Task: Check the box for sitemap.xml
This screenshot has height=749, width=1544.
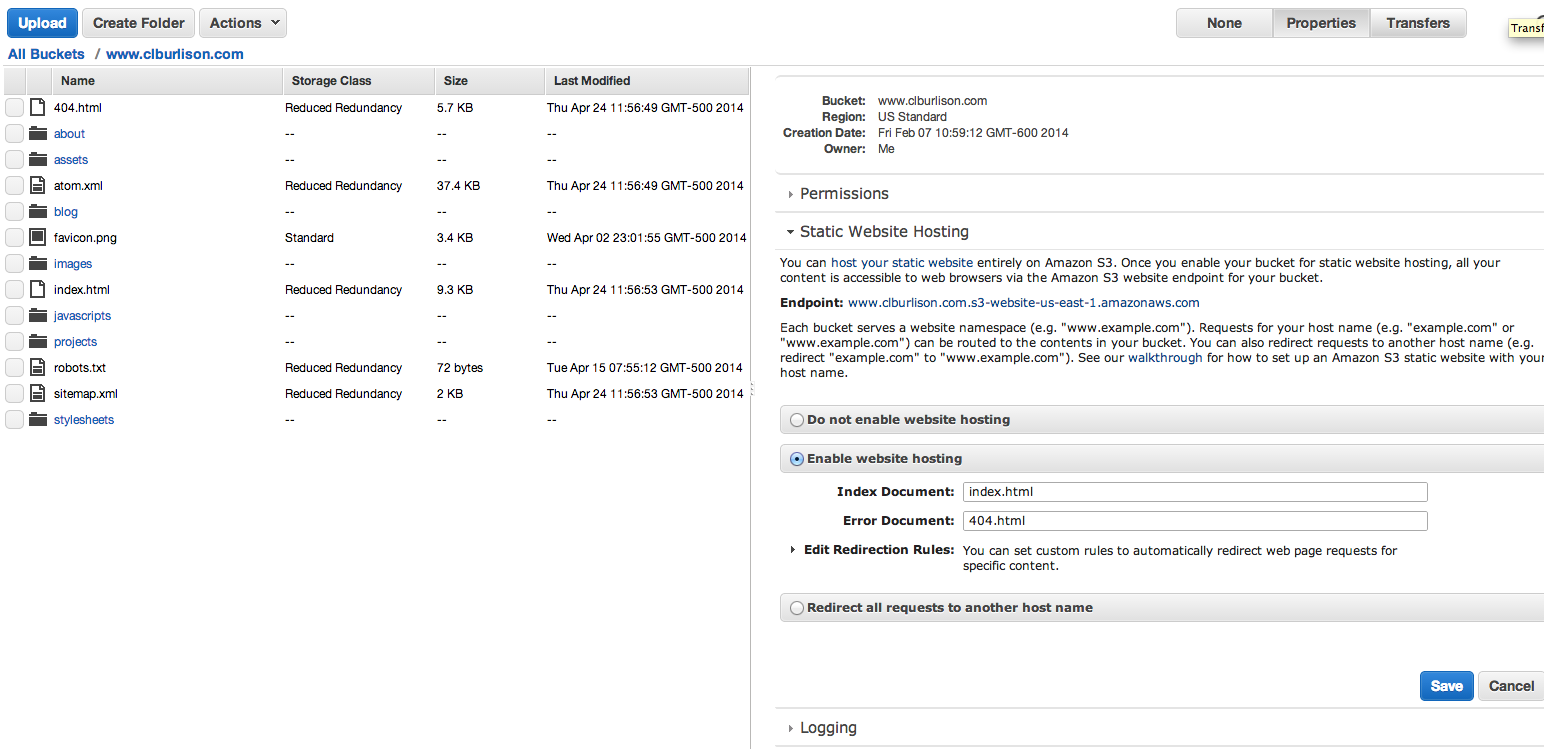Action: [x=14, y=393]
